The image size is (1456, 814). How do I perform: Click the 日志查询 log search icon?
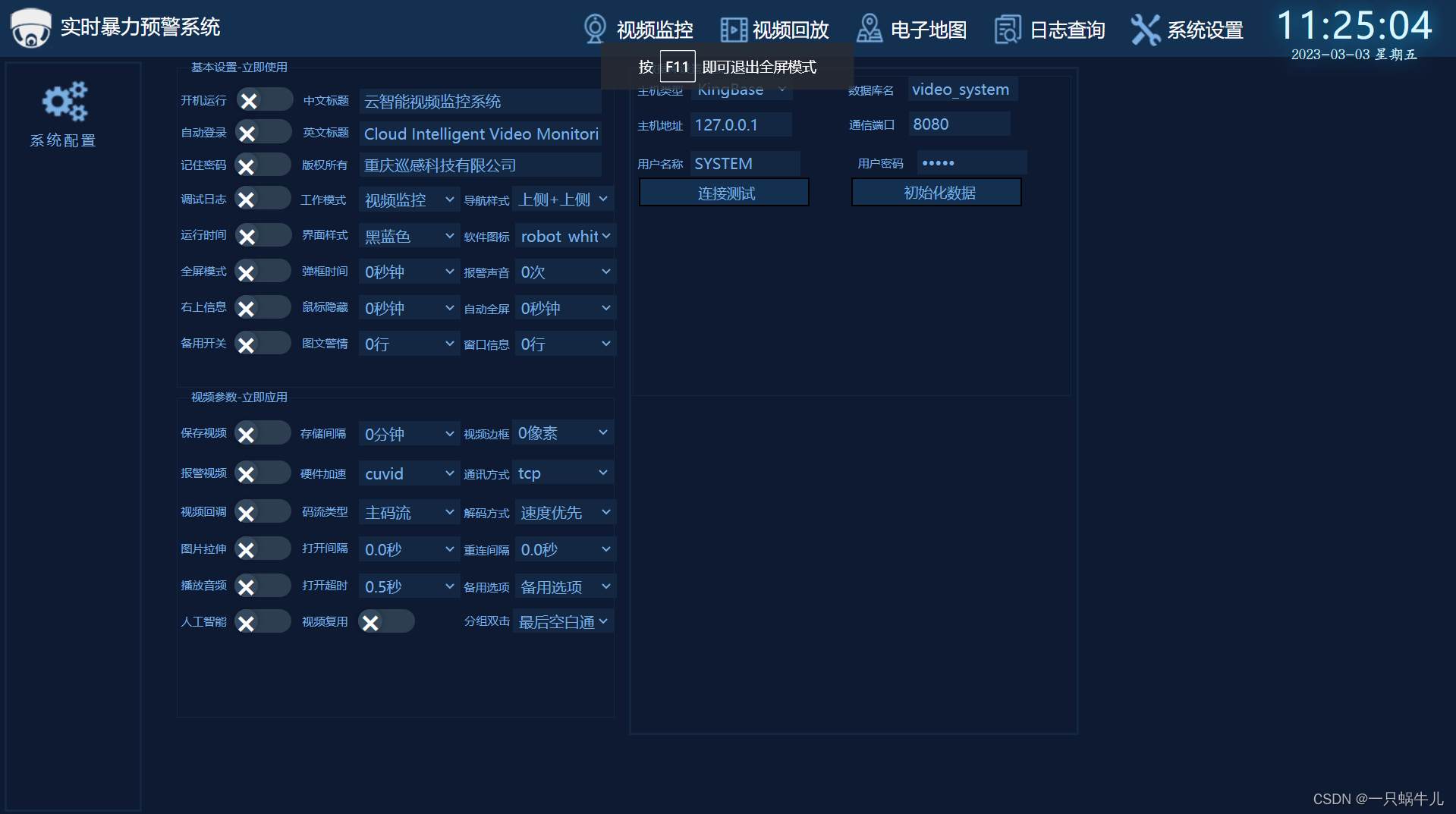(x=1007, y=28)
